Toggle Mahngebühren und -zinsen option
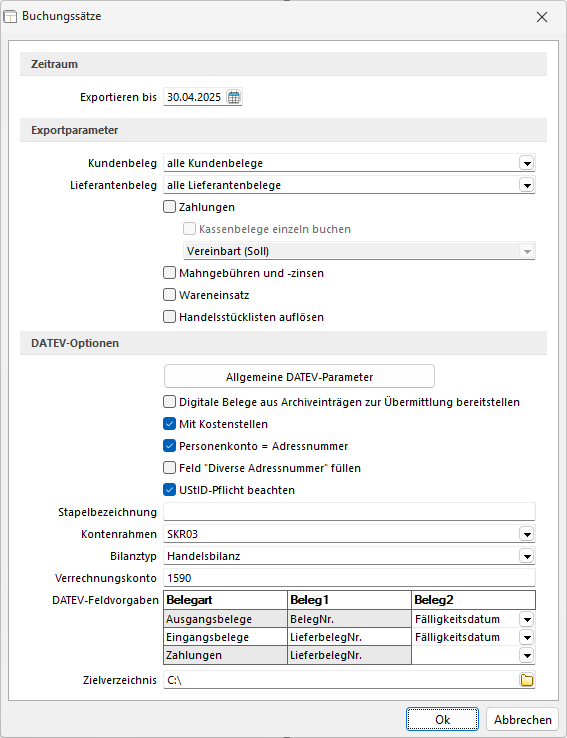The width and height of the screenshot is (567, 738). pos(169,273)
